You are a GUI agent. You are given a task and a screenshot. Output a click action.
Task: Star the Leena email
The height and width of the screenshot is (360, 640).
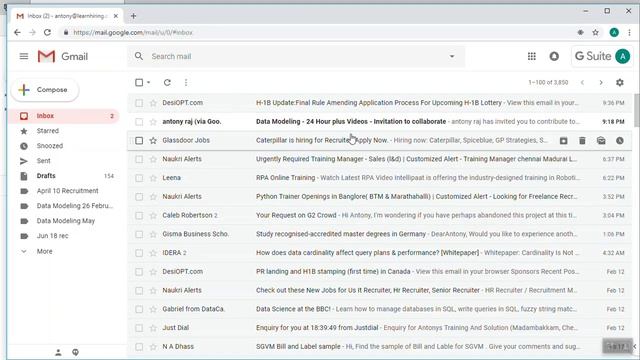(x=153, y=178)
